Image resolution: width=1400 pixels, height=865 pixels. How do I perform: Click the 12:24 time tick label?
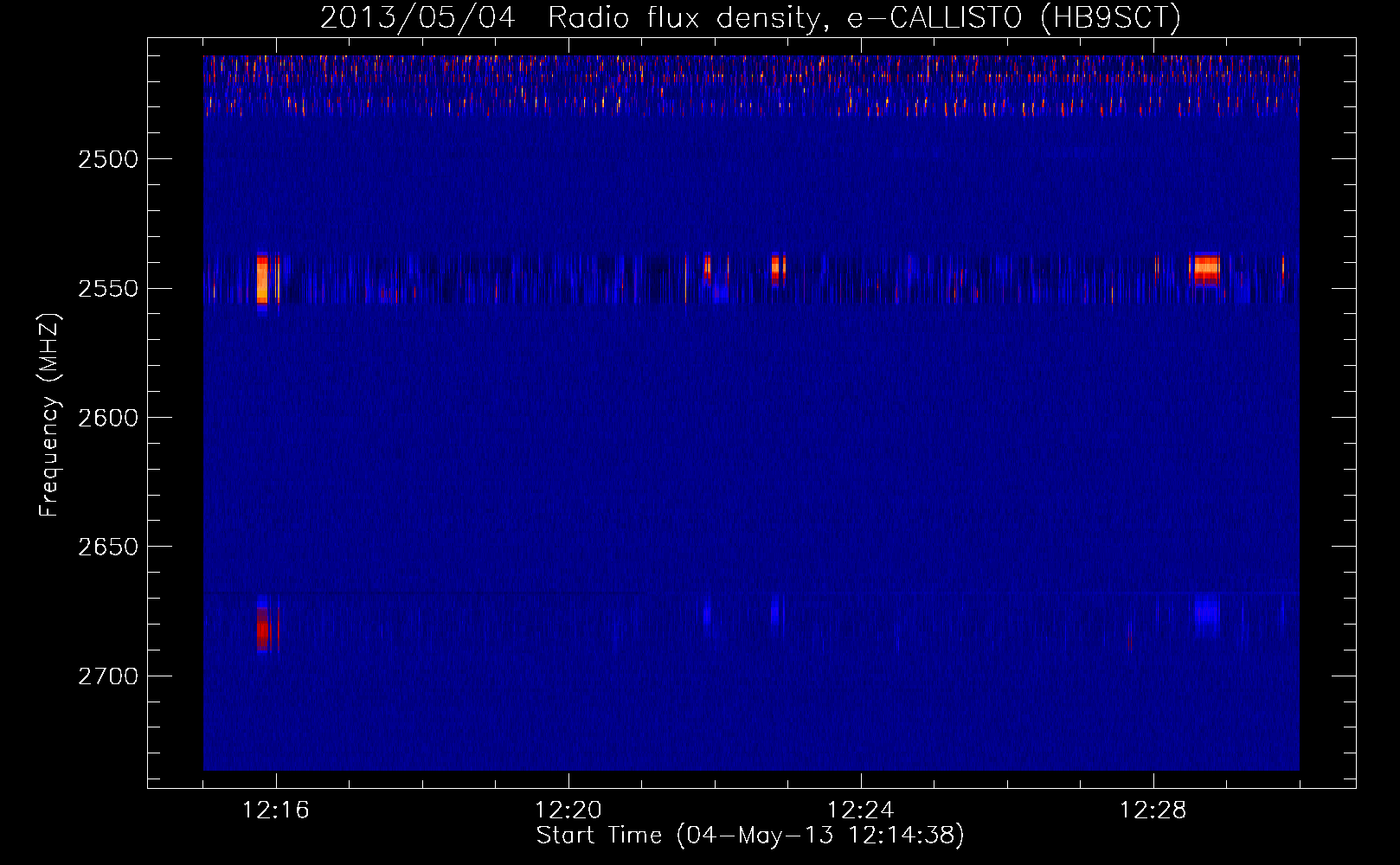(x=861, y=810)
